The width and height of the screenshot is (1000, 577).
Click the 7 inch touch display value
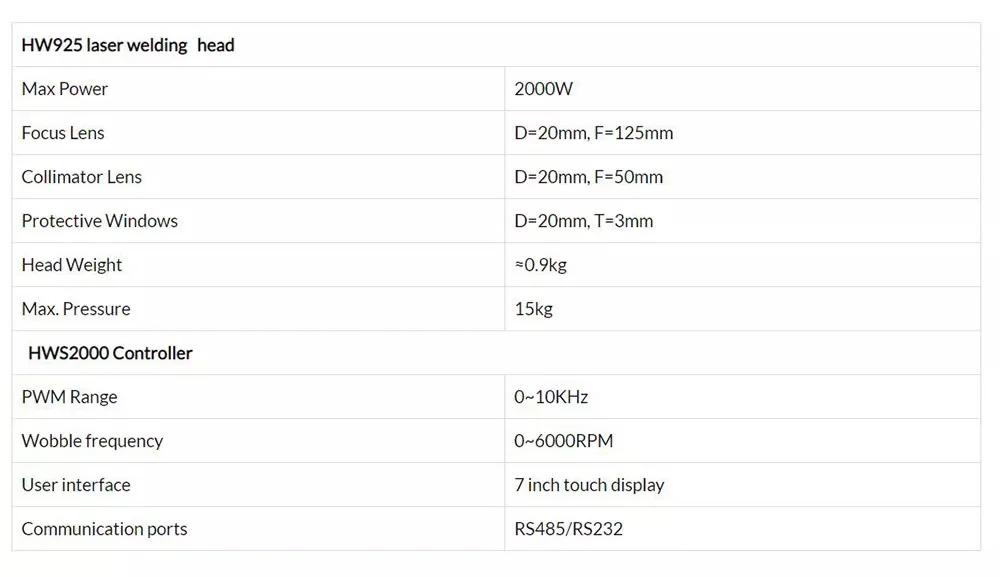pos(589,485)
